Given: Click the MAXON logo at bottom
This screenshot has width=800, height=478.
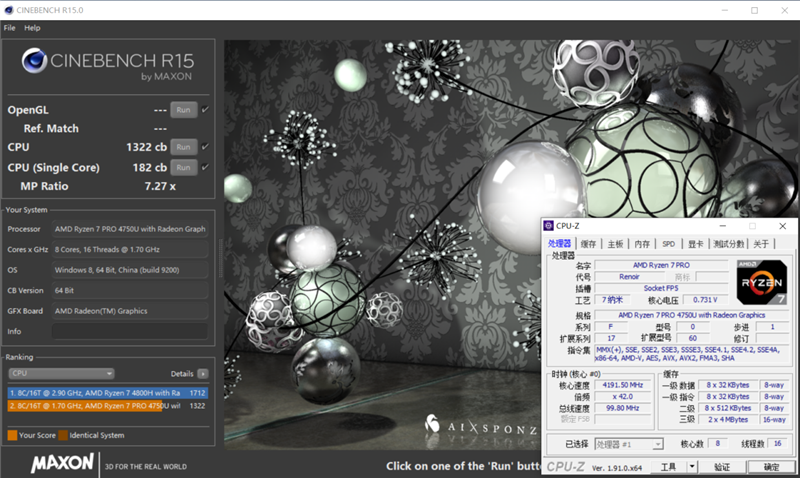Looking at the screenshot, I should click(62, 463).
